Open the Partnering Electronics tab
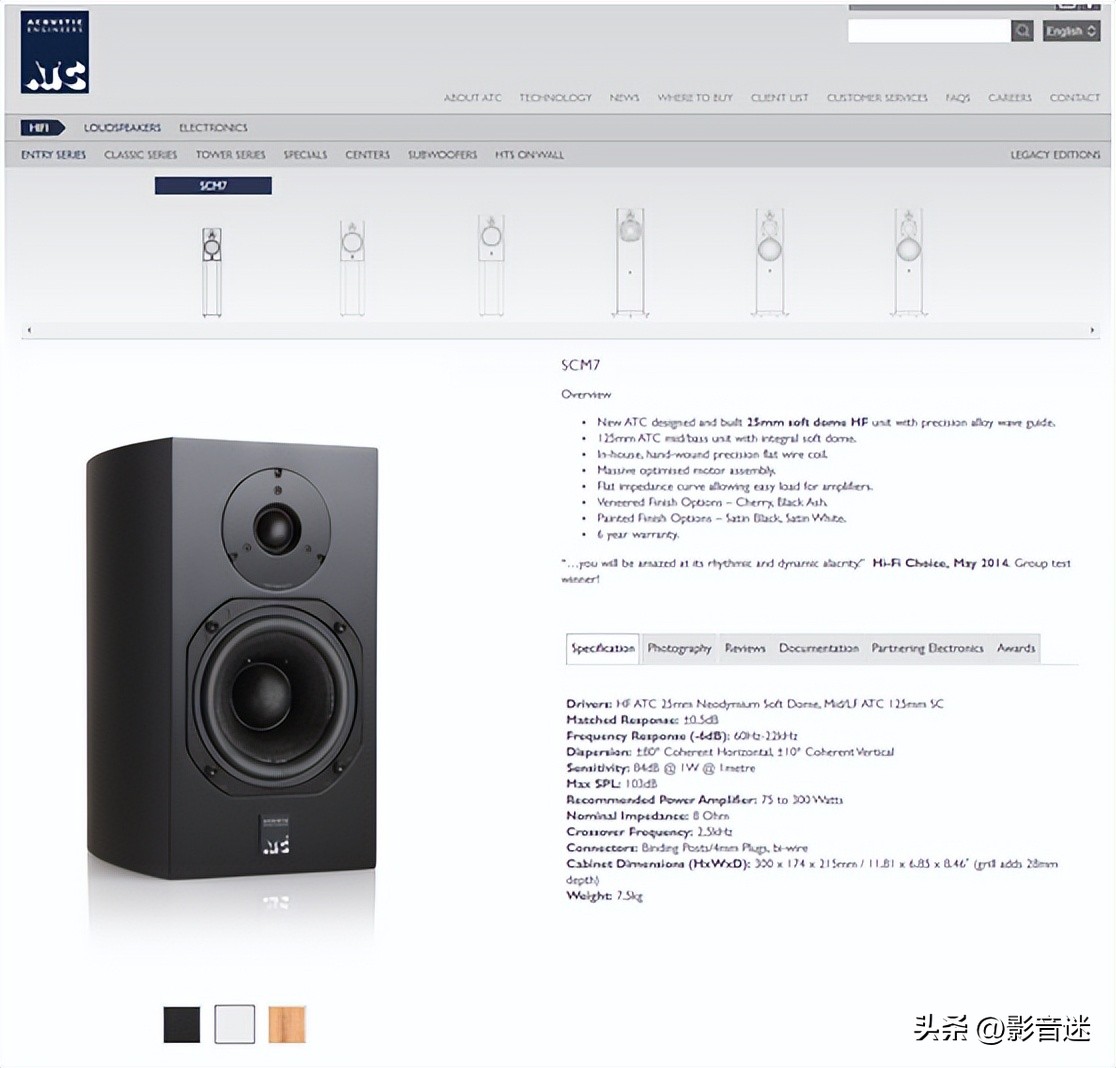This screenshot has width=1116, height=1068. click(x=927, y=648)
